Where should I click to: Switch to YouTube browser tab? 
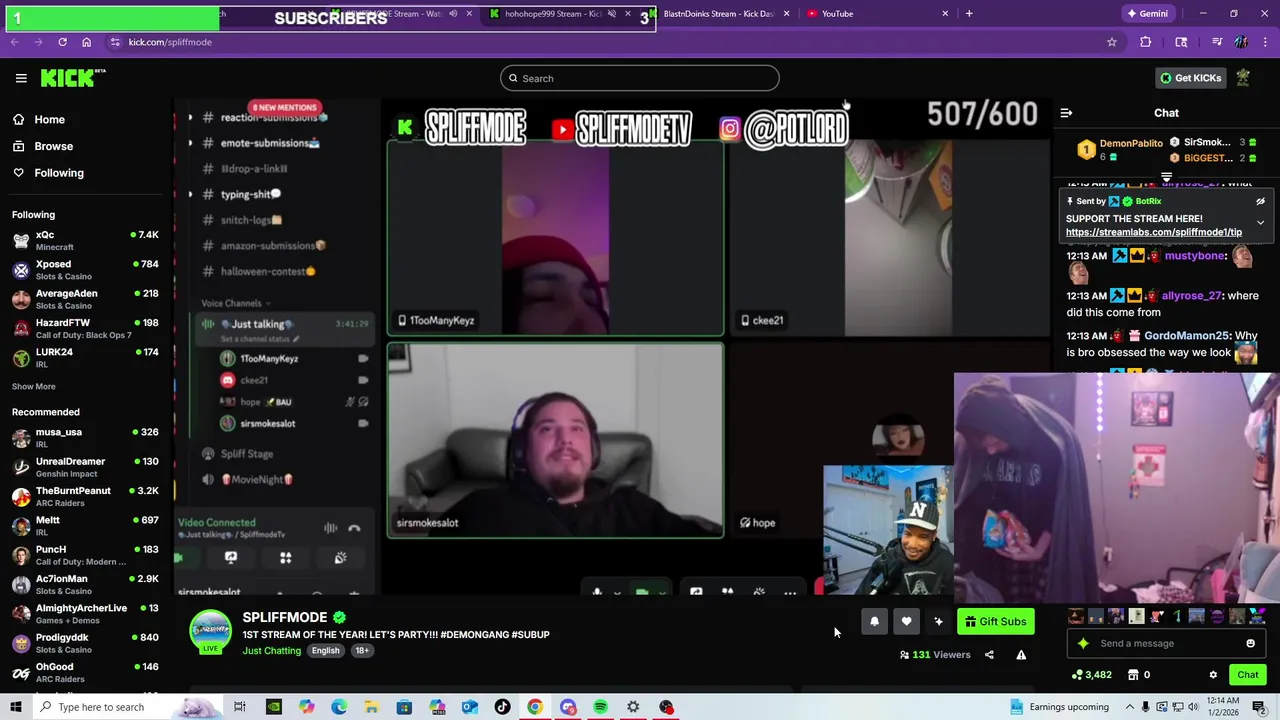[876, 14]
